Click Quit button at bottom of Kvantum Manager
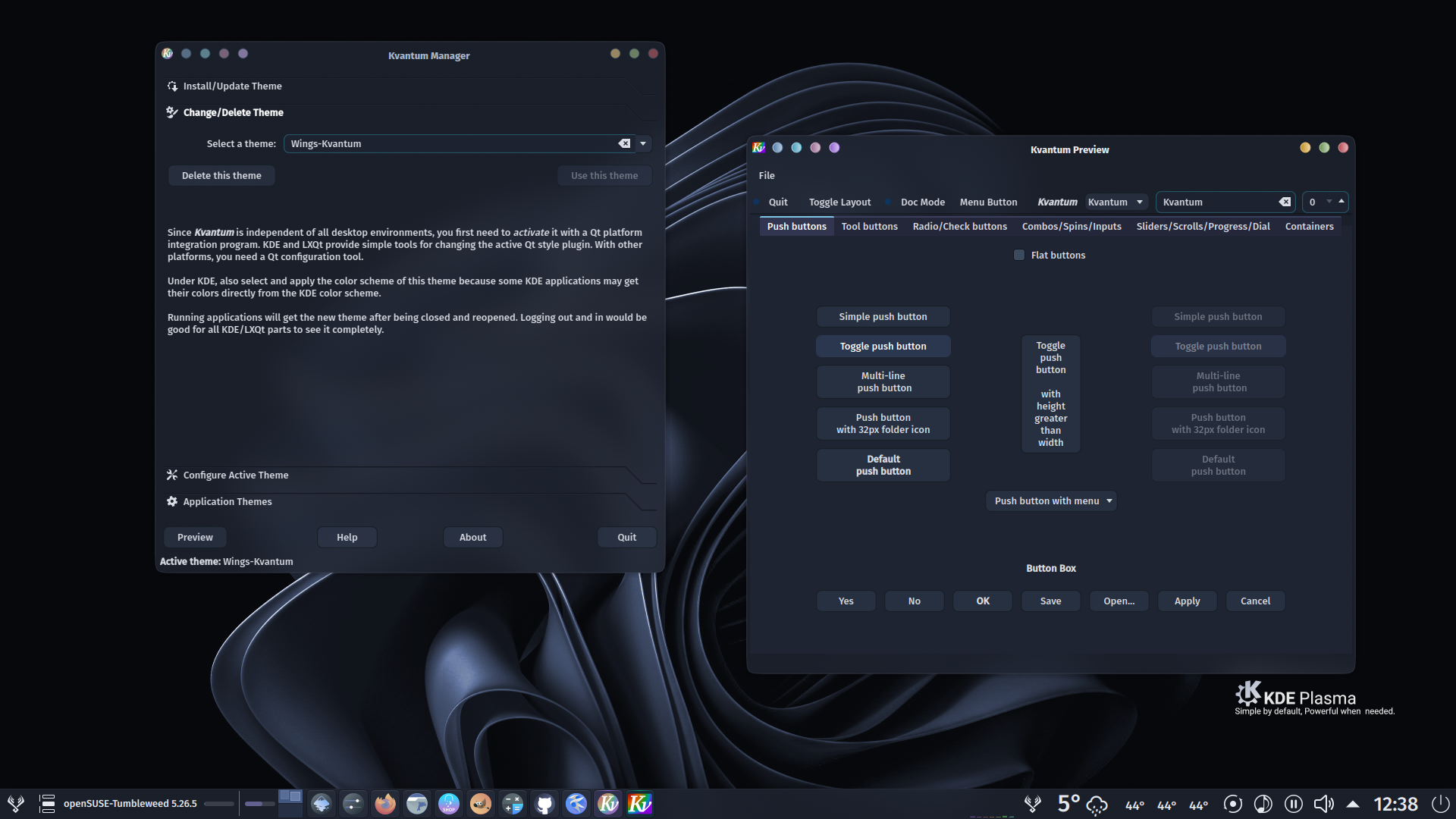Image resolution: width=1456 pixels, height=819 pixels. (x=626, y=537)
